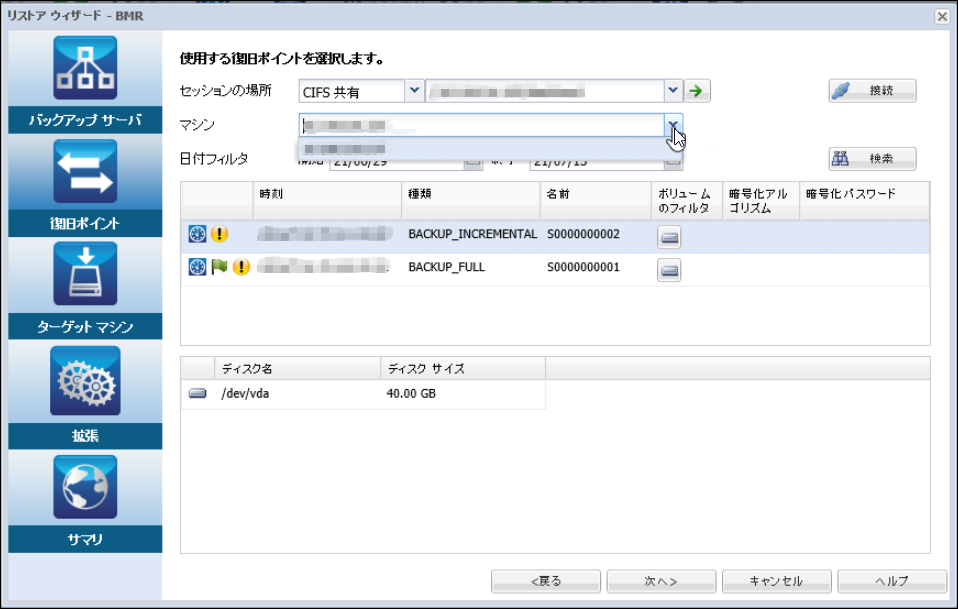Select the BACKUP_INCREMENTAL cell
The image size is (958, 609).
pos(472,234)
